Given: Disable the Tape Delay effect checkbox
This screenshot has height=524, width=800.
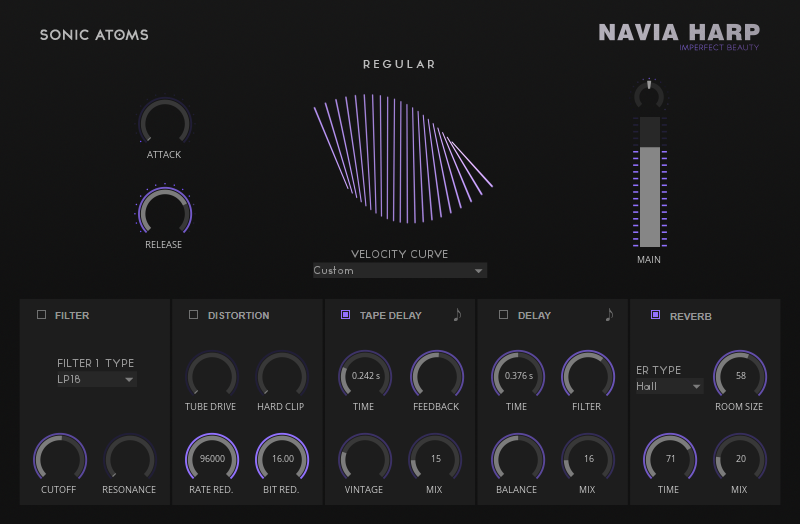Looking at the screenshot, I should [346, 315].
